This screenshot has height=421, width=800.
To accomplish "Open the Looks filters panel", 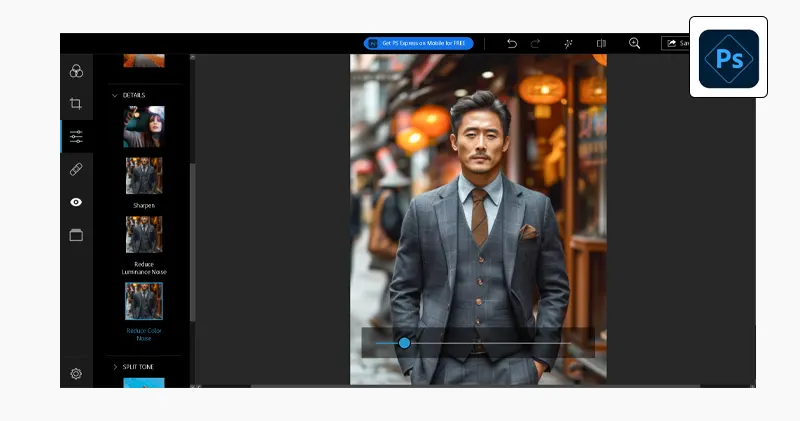I will 76,71.
